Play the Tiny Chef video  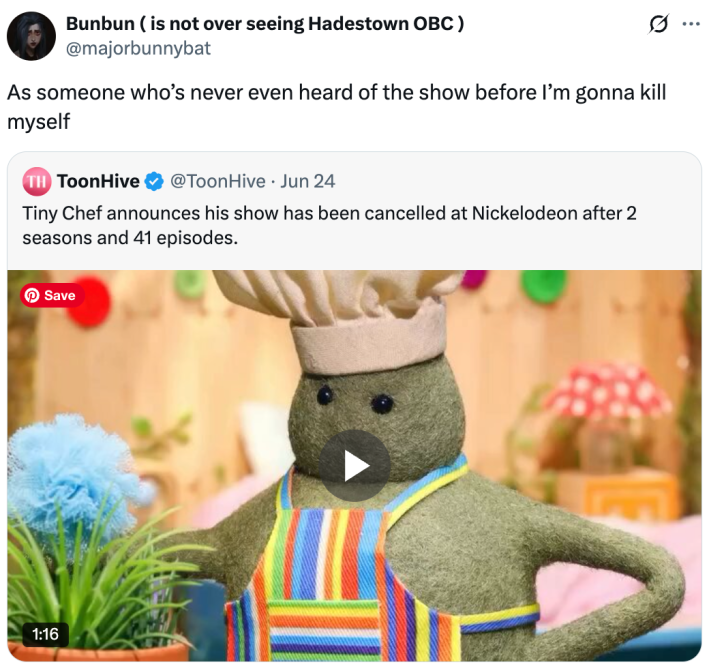pos(355,465)
